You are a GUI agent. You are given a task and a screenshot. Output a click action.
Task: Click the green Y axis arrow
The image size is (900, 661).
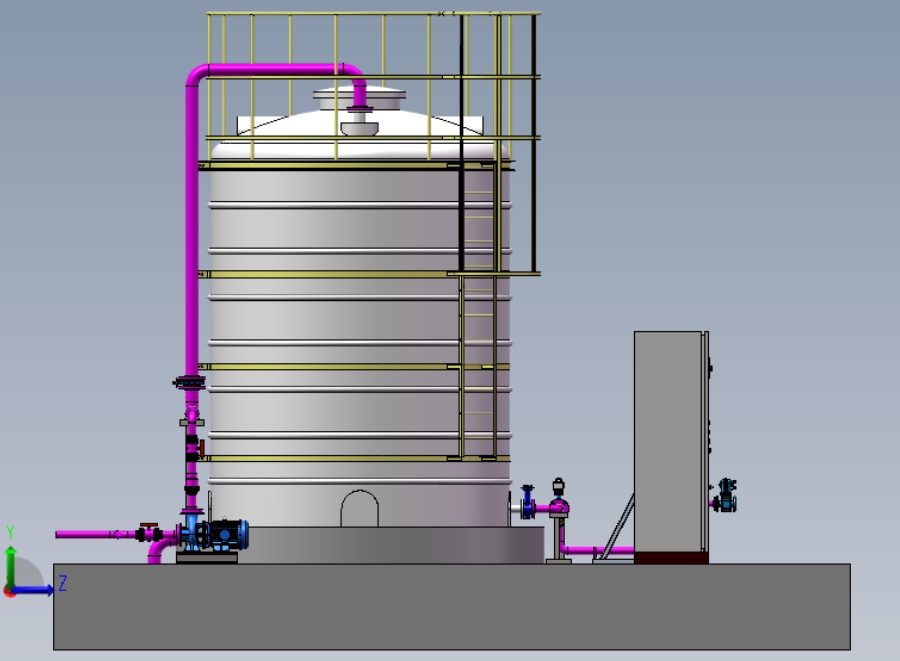tap(10, 565)
